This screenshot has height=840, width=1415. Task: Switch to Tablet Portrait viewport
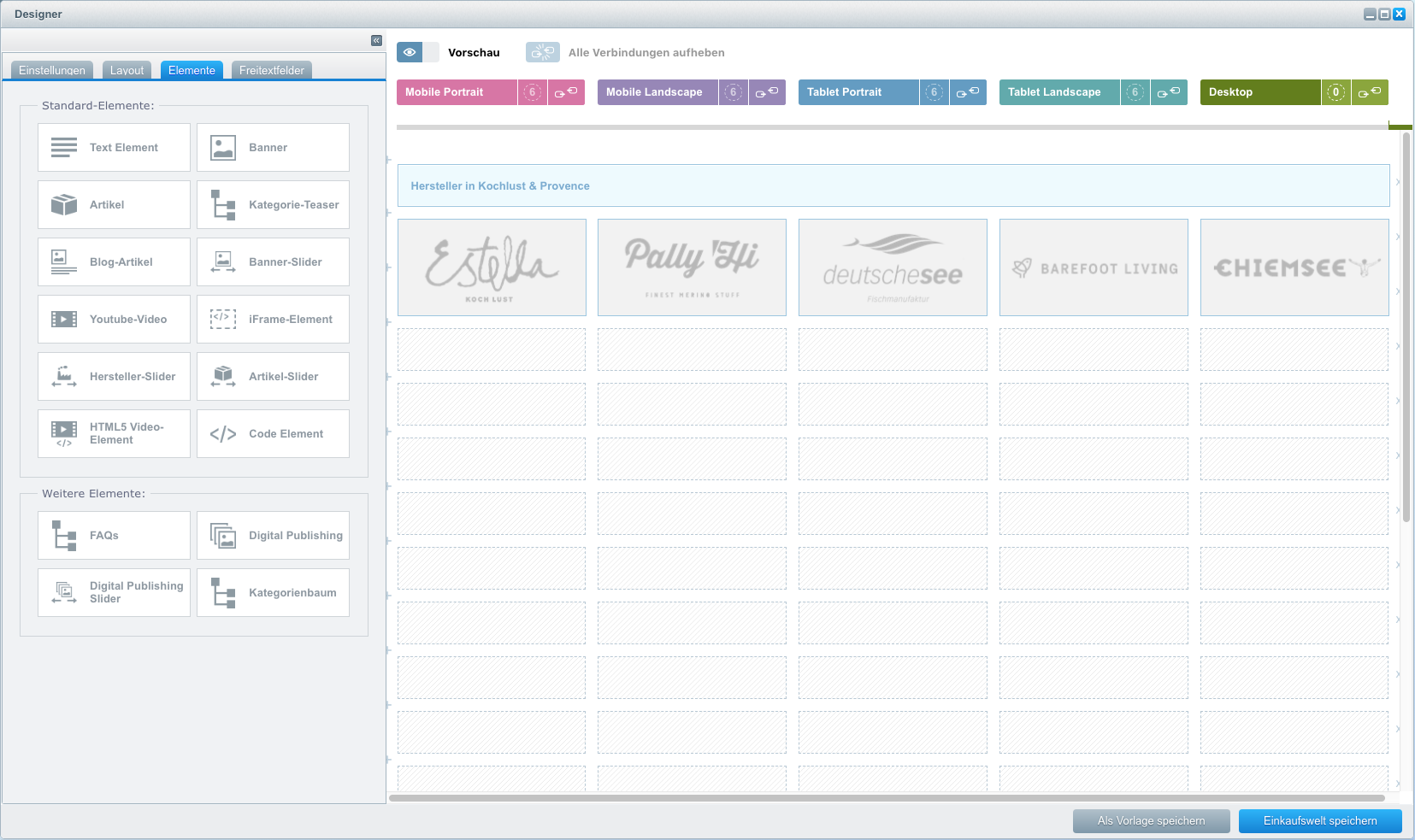(x=858, y=92)
